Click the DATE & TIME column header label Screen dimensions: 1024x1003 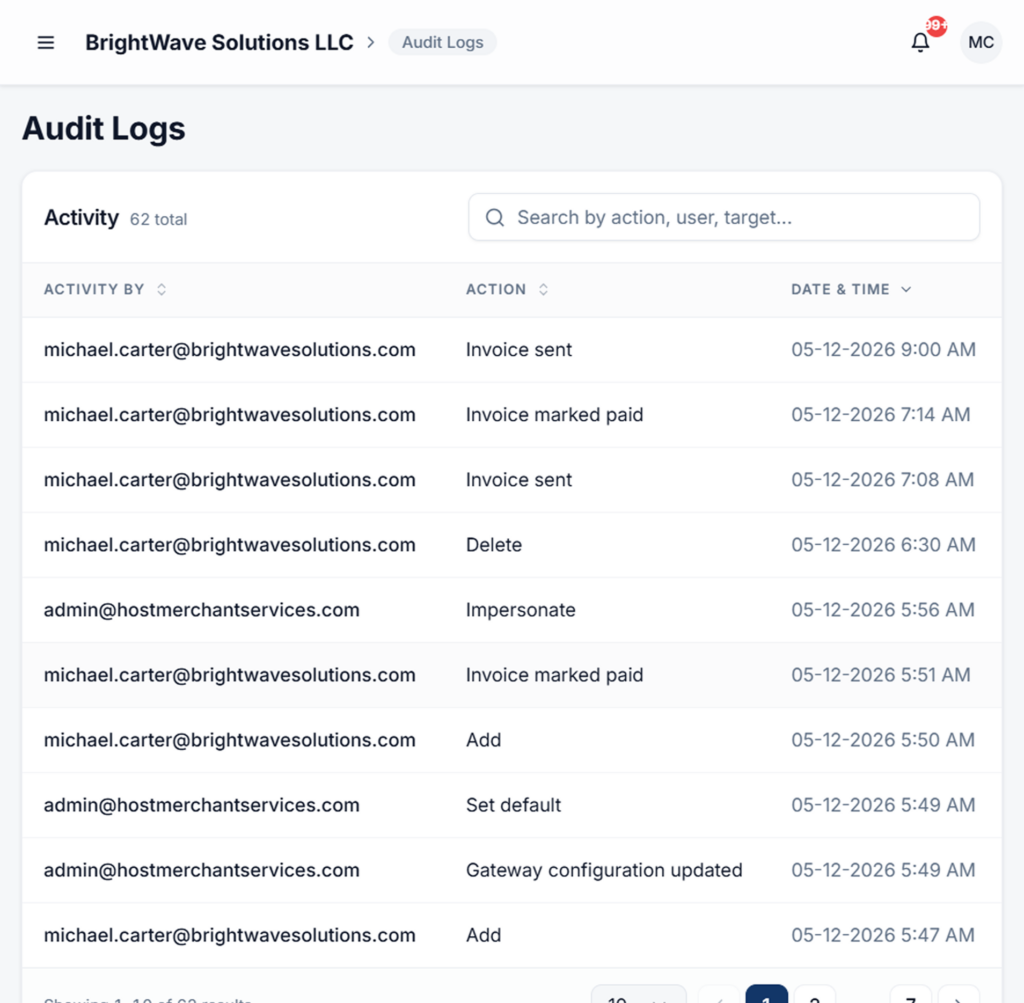840,289
